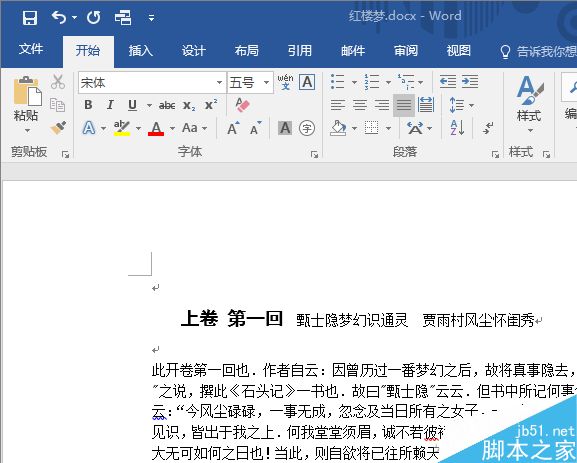
Task: Toggle show paragraph marks icon
Action: [488, 128]
